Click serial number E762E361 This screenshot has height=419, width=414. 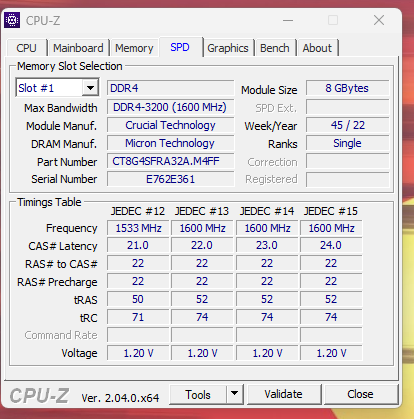pyautogui.click(x=171, y=179)
